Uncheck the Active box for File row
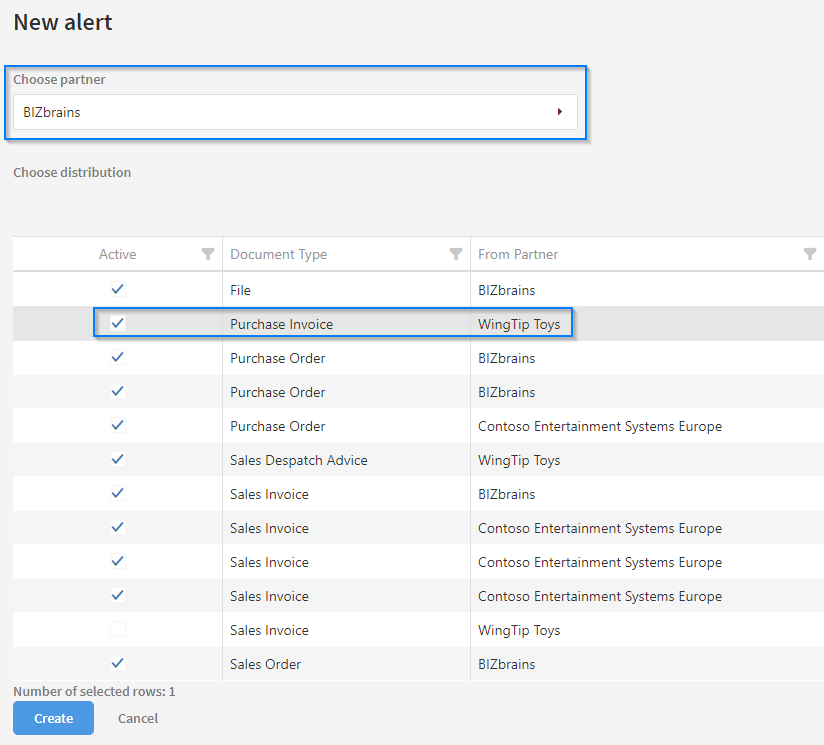The image size is (824, 745). tap(118, 289)
